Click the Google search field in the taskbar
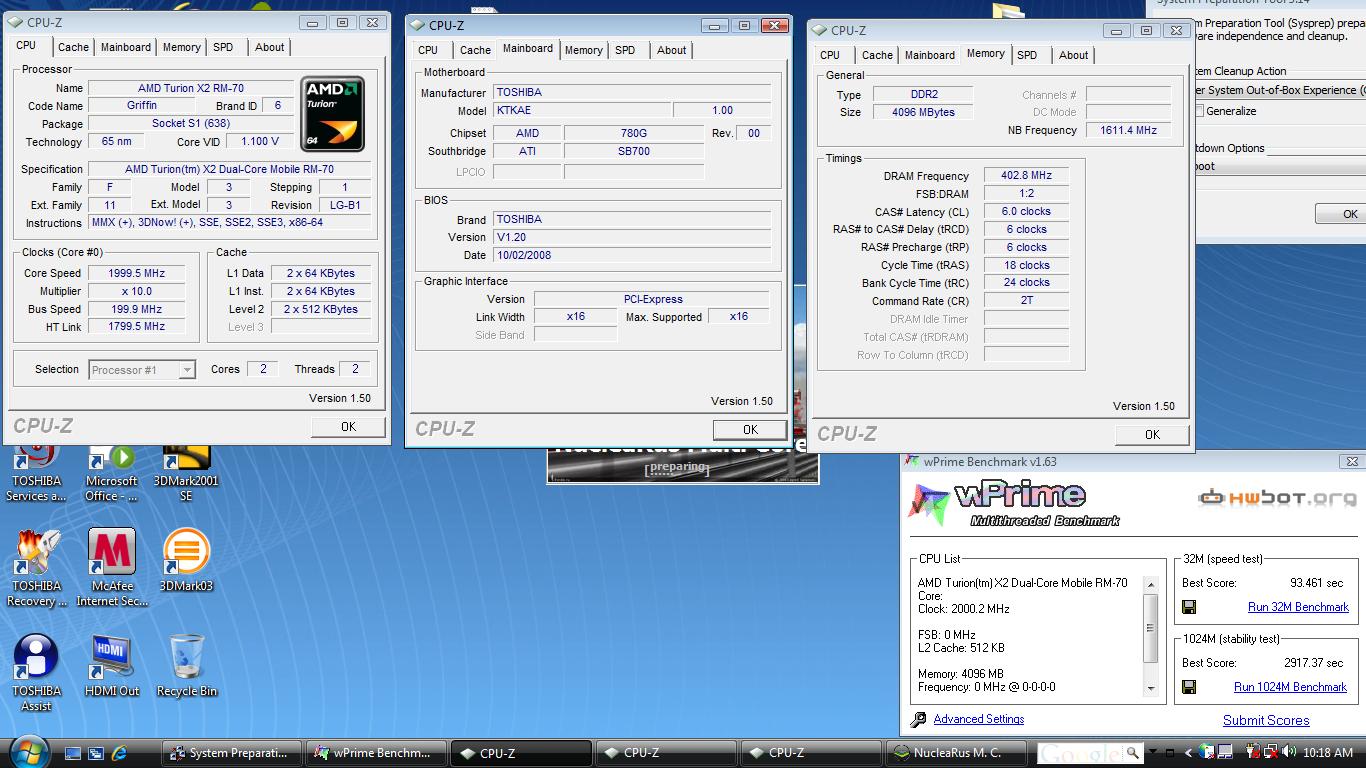 tap(1080, 753)
